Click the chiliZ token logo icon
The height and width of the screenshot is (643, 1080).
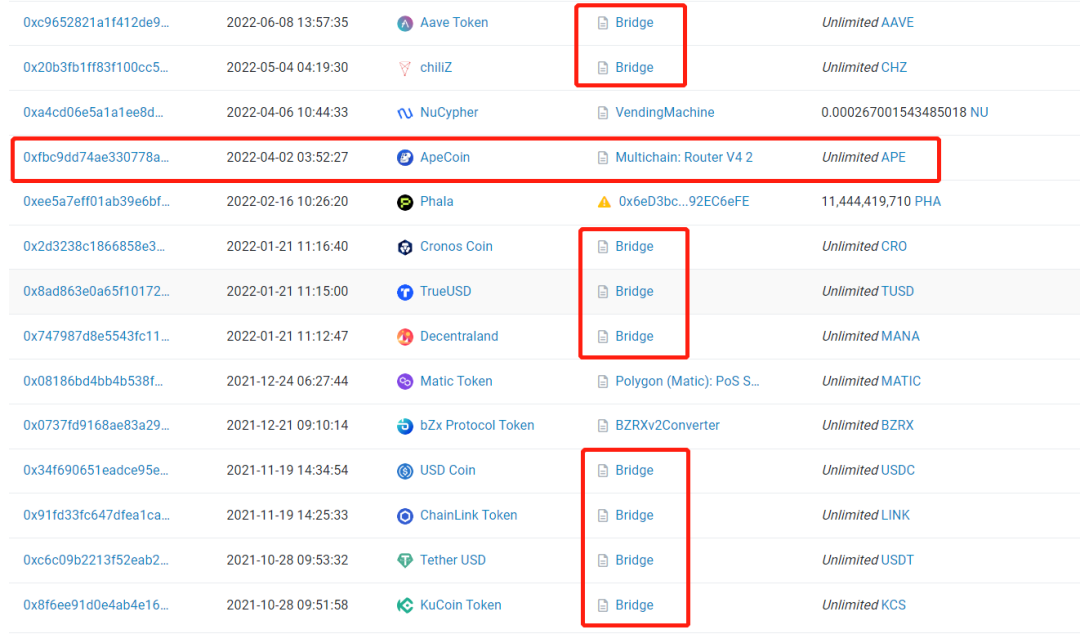point(405,68)
